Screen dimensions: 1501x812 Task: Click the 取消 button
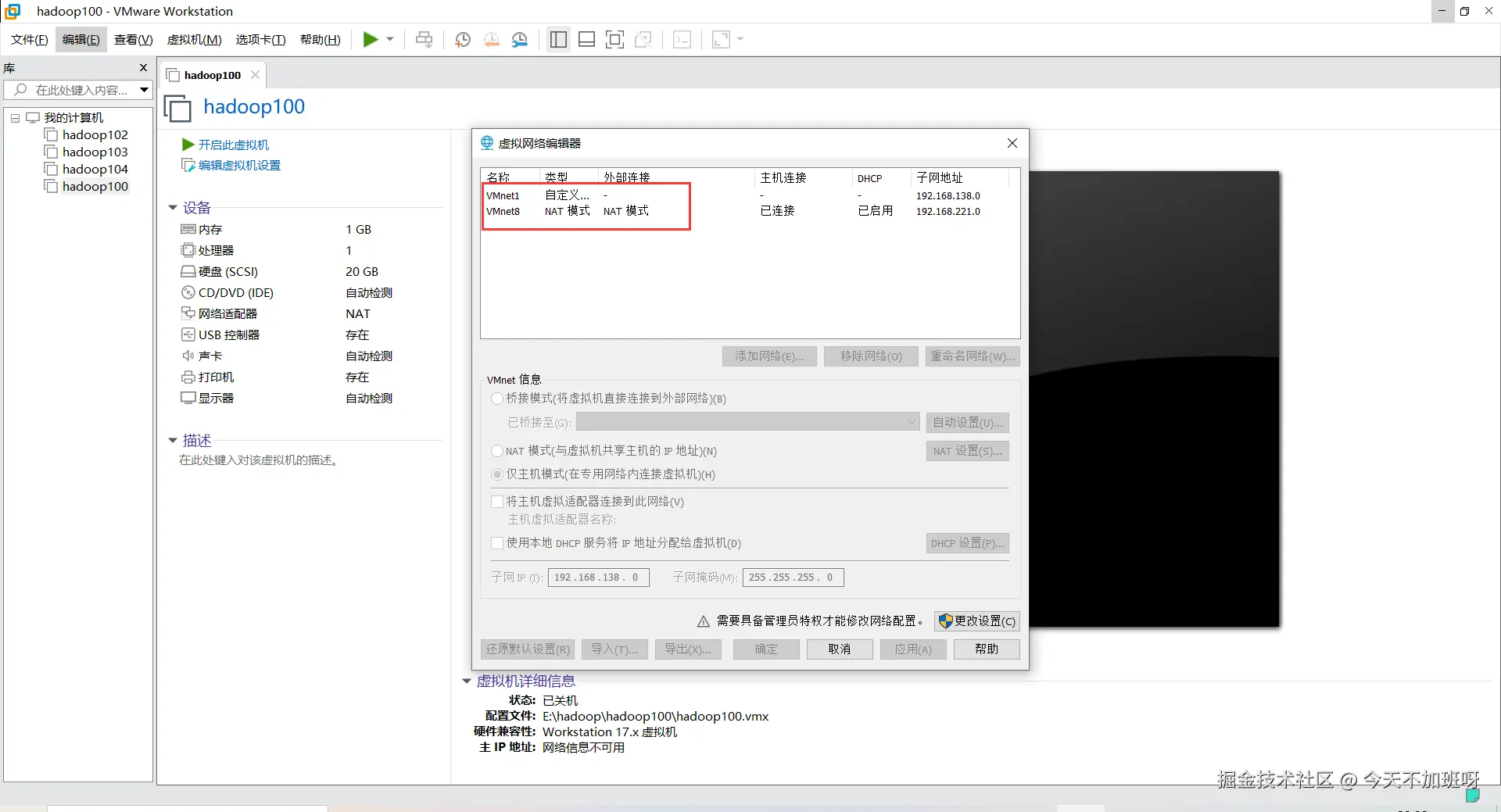point(840,649)
